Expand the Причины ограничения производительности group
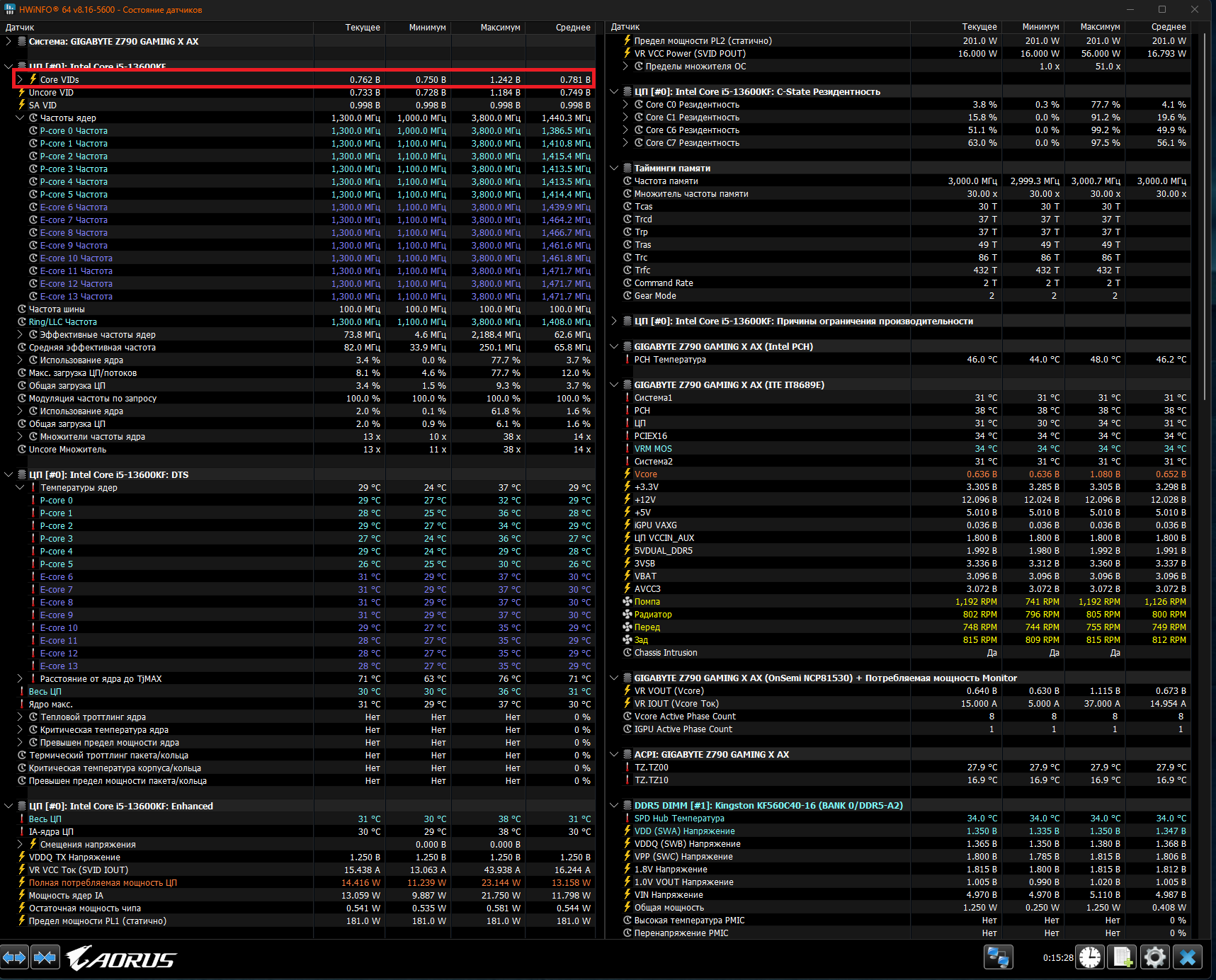1216x980 pixels. click(x=614, y=321)
